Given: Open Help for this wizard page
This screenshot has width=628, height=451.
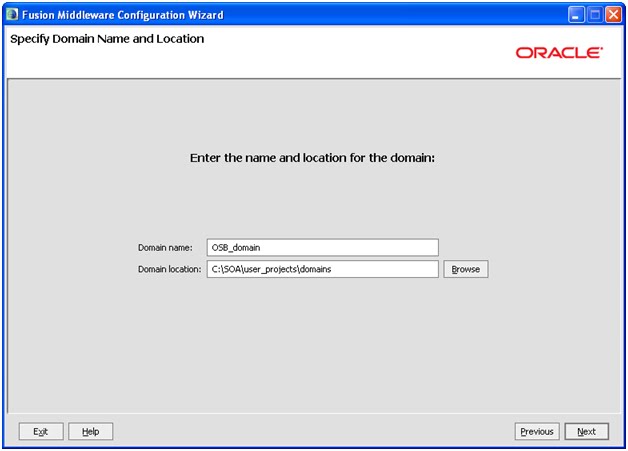Looking at the screenshot, I should pyautogui.click(x=91, y=431).
